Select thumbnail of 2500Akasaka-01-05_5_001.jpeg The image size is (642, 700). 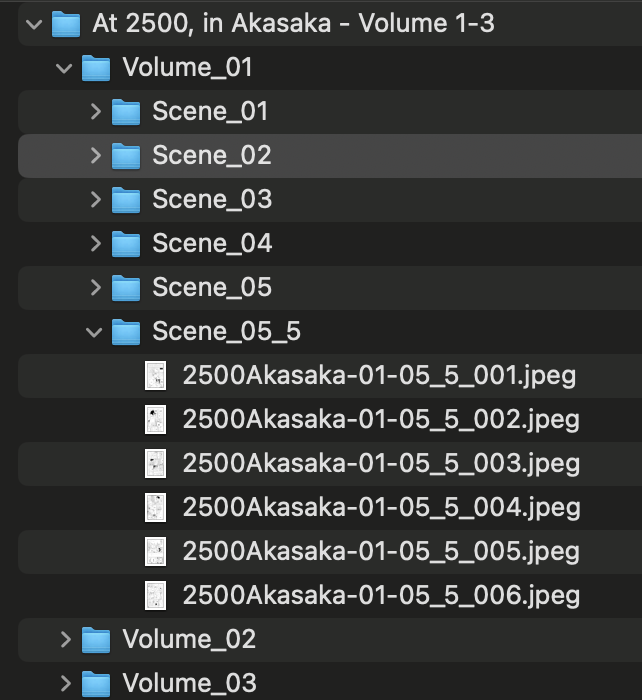pyautogui.click(x=155, y=376)
